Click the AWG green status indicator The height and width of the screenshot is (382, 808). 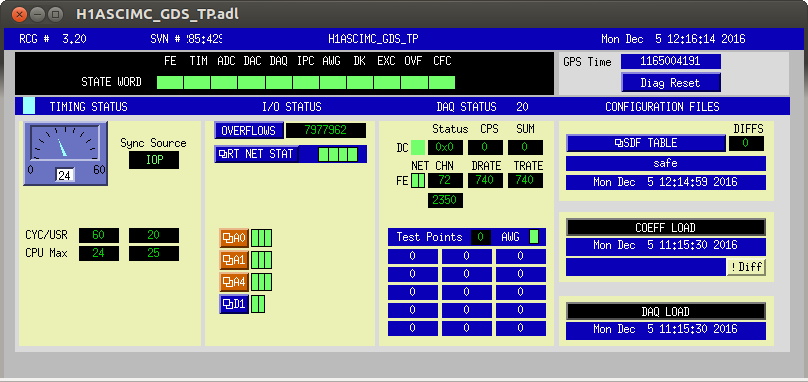[534, 237]
